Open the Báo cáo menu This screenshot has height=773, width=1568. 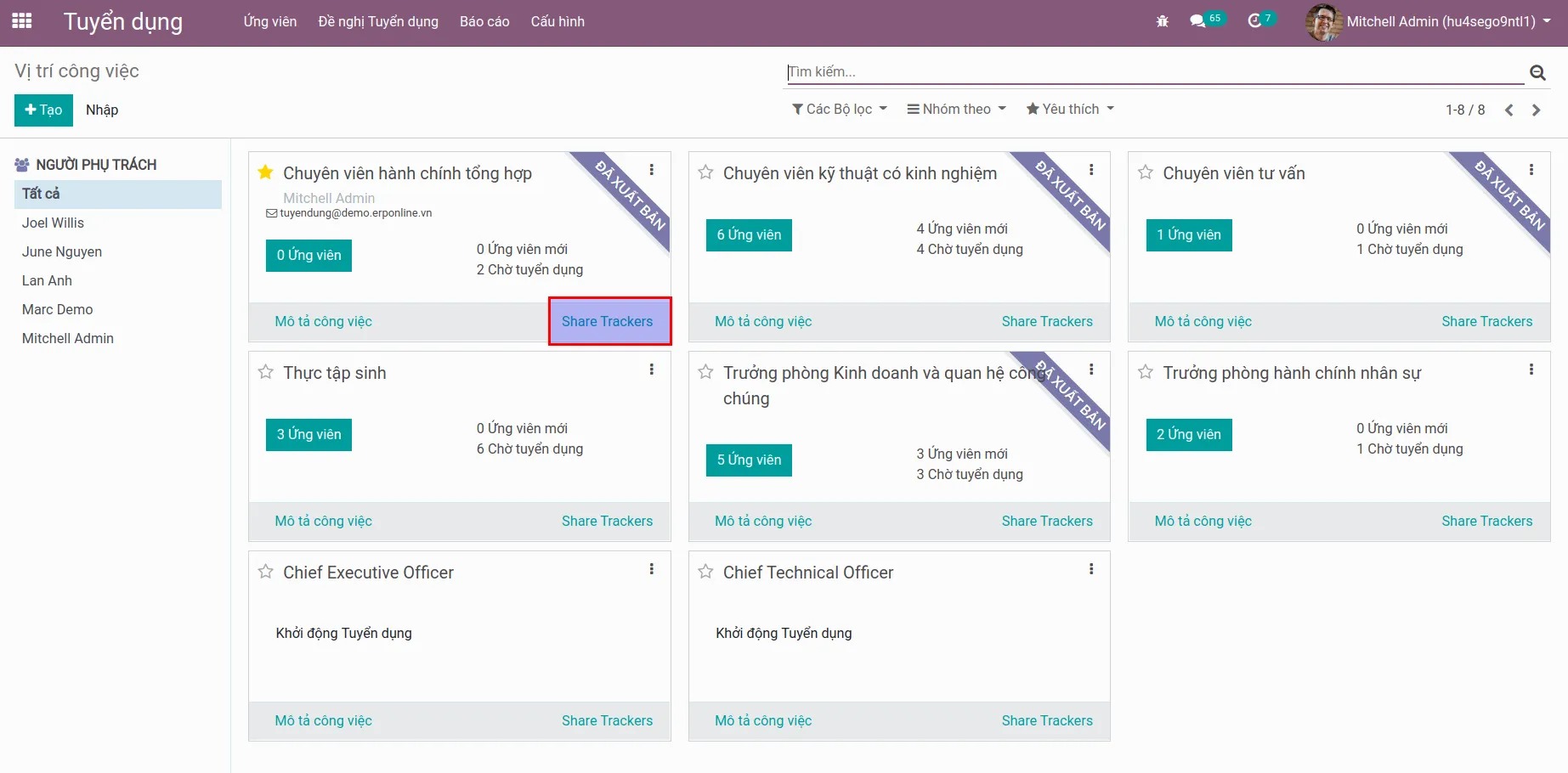(x=484, y=21)
